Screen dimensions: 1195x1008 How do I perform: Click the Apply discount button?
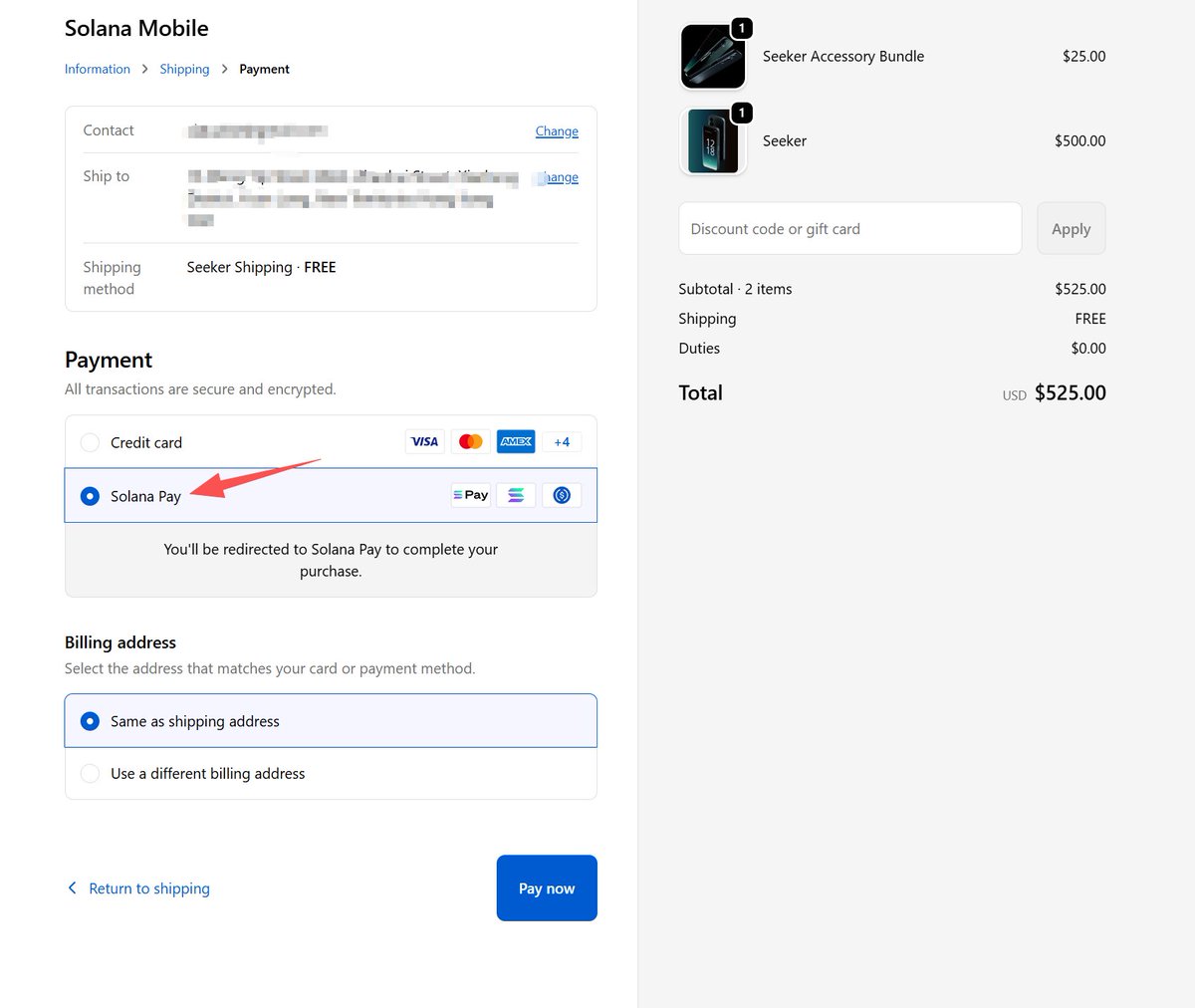coord(1071,229)
